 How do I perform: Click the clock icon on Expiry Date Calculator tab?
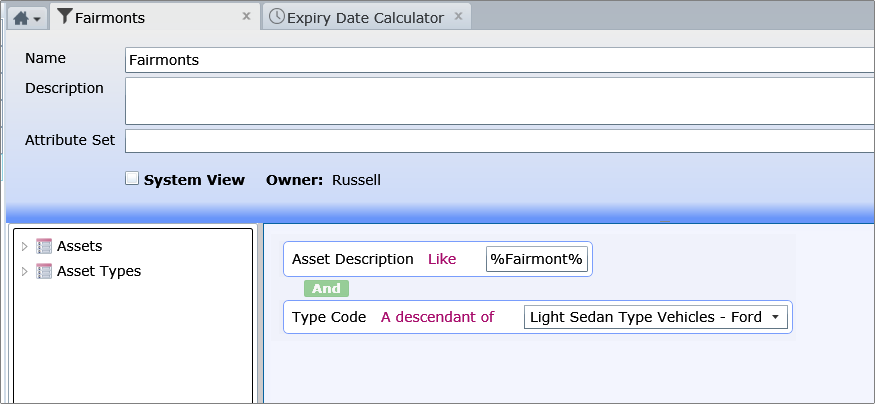tap(277, 17)
